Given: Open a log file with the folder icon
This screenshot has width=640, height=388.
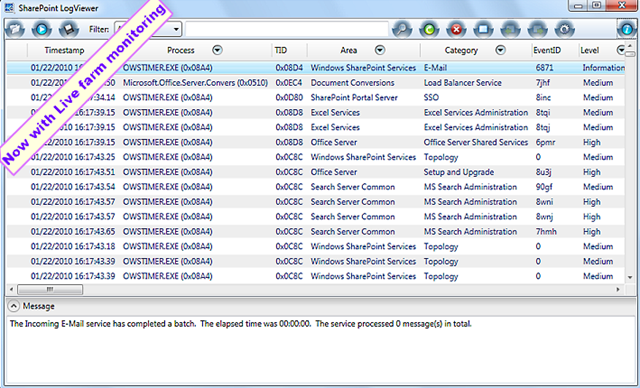Looking at the screenshot, I should coord(15,29).
